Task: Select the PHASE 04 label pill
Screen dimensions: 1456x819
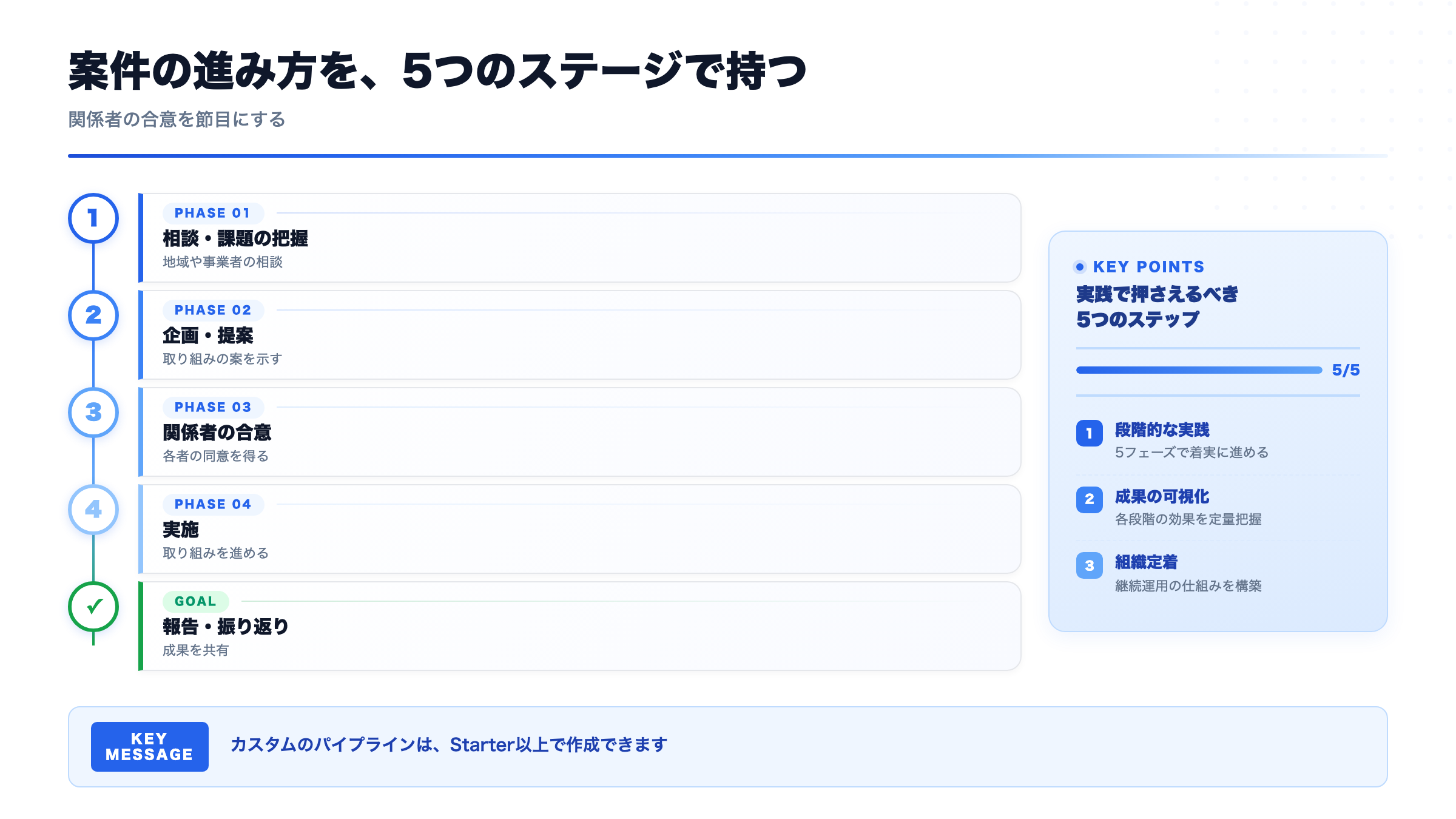Action: click(213, 504)
